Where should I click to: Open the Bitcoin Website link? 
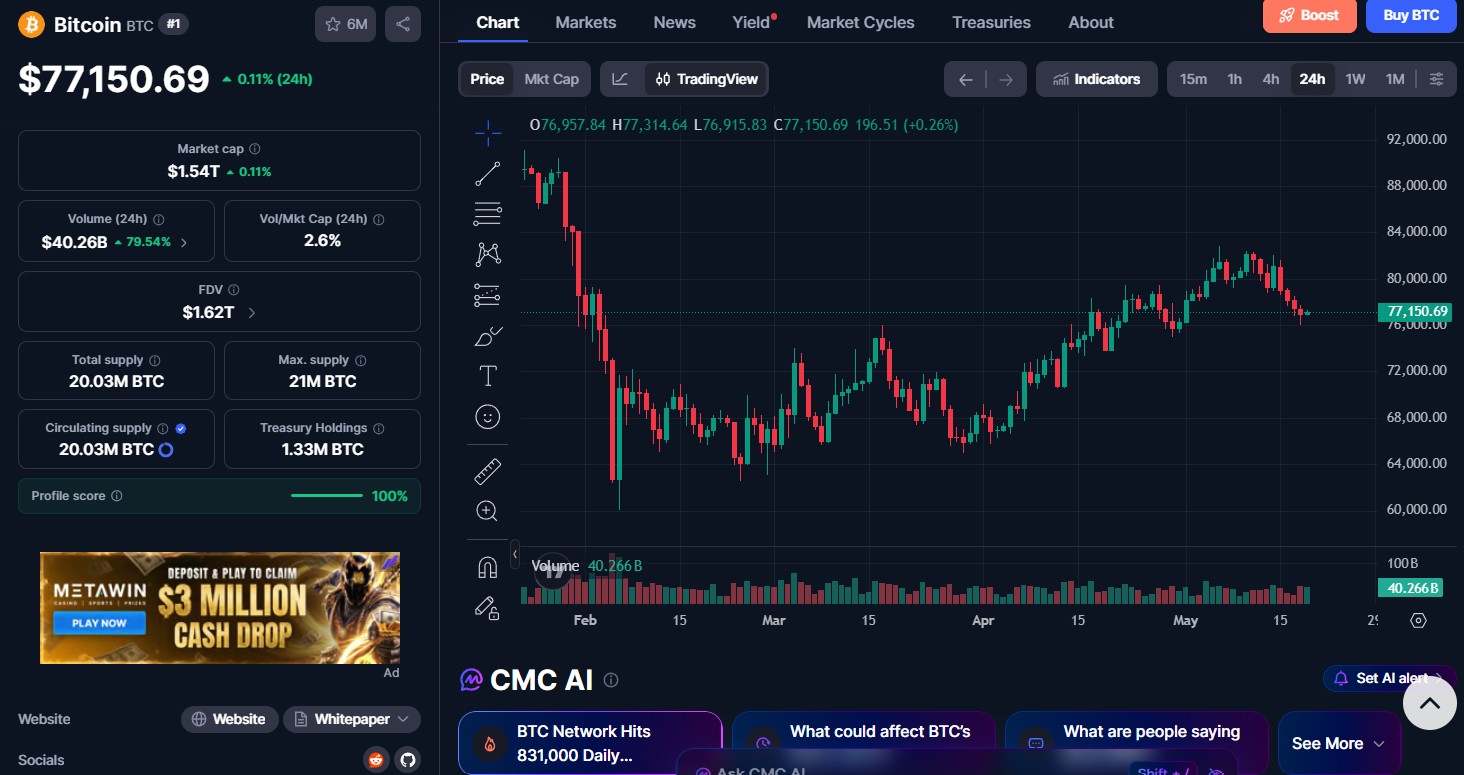pyautogui.click(x=229, y=719)
